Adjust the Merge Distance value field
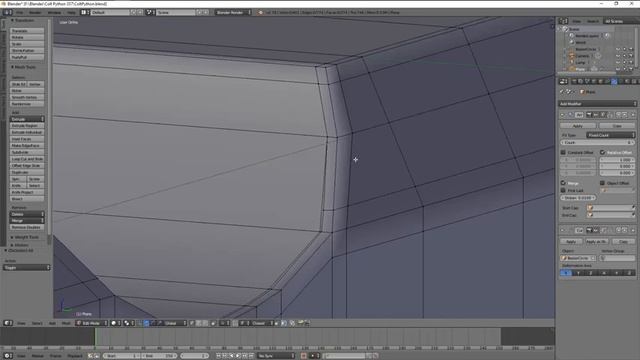This screenshot has height=360, width=640. click(578, 198)
